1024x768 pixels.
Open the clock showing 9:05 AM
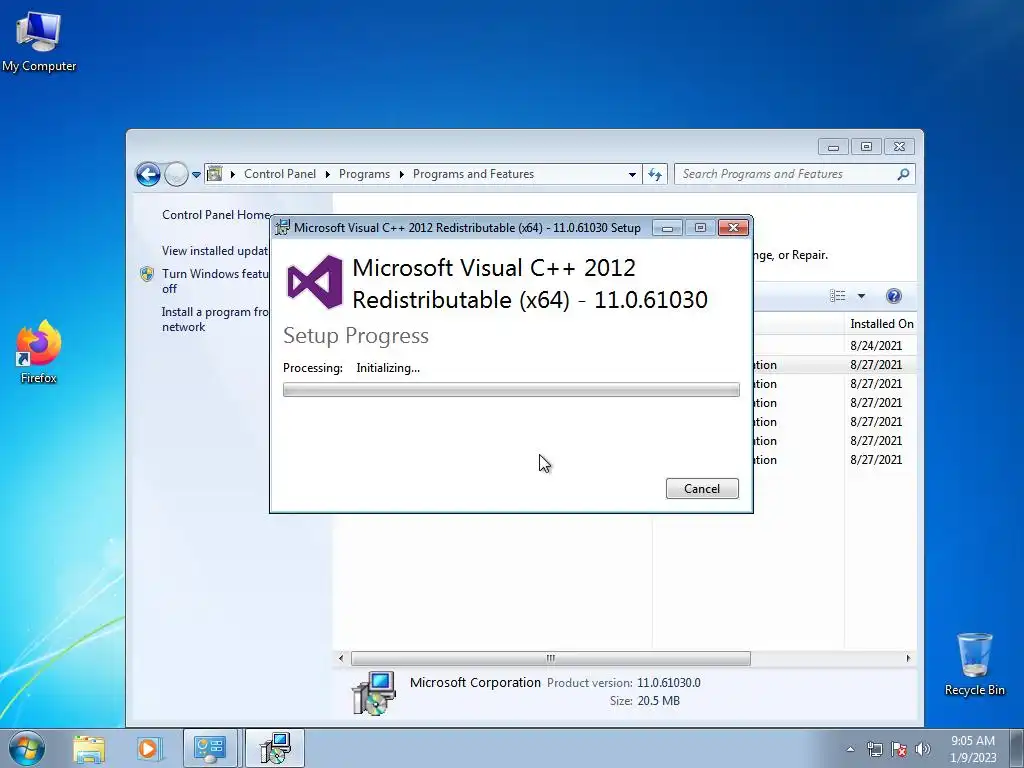click(972, 749)
